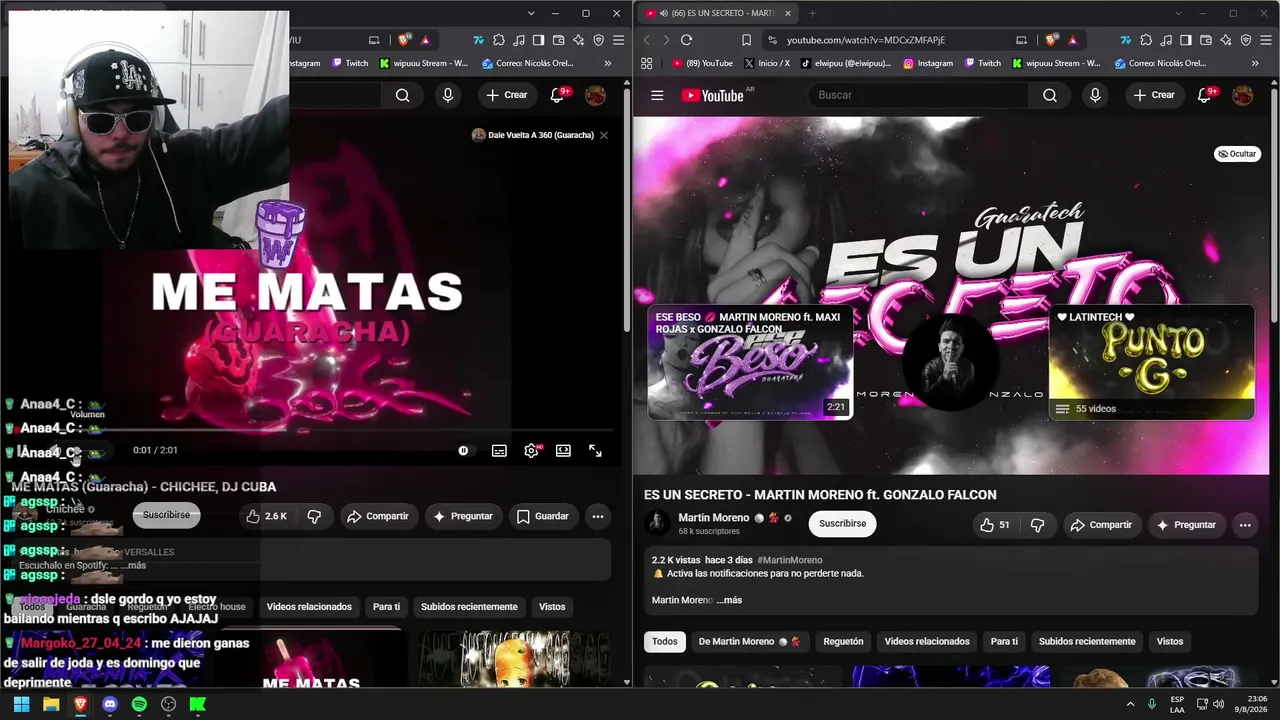Screen dimensions: 1280x720
Task: Click the search magnifier button in right window
Action: click(x=1049, y=95)
